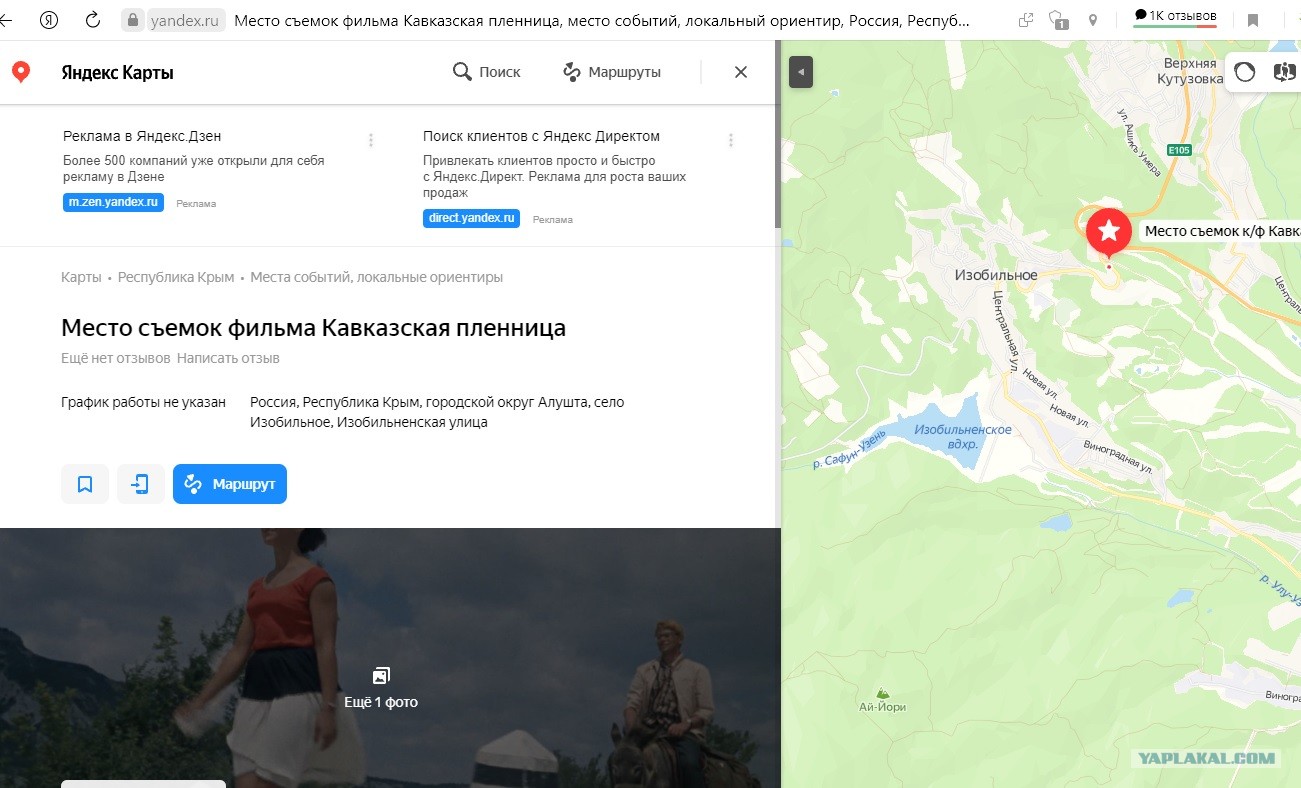
Task: Open the Поиск клиентов с Яндекс Директом ad
Action: pos(541,136)
